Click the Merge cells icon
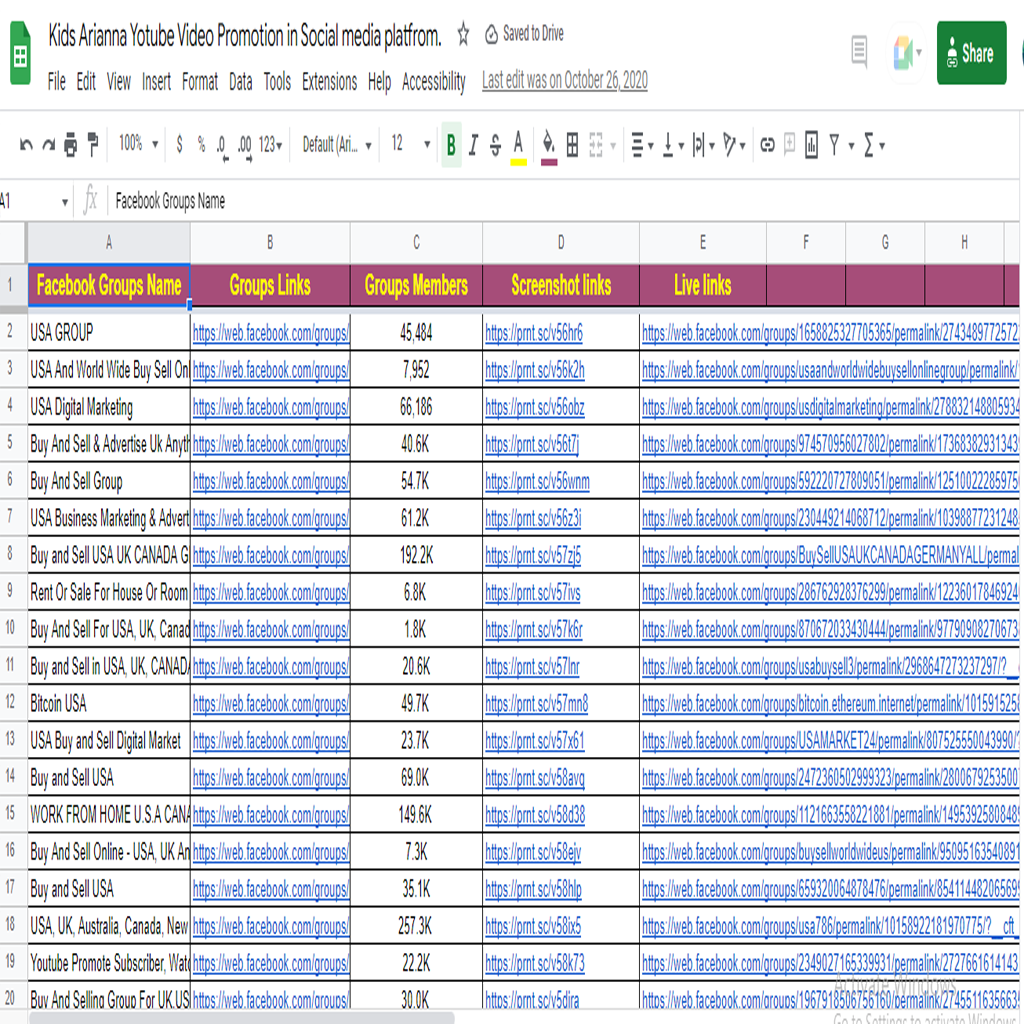 (596, 144)
